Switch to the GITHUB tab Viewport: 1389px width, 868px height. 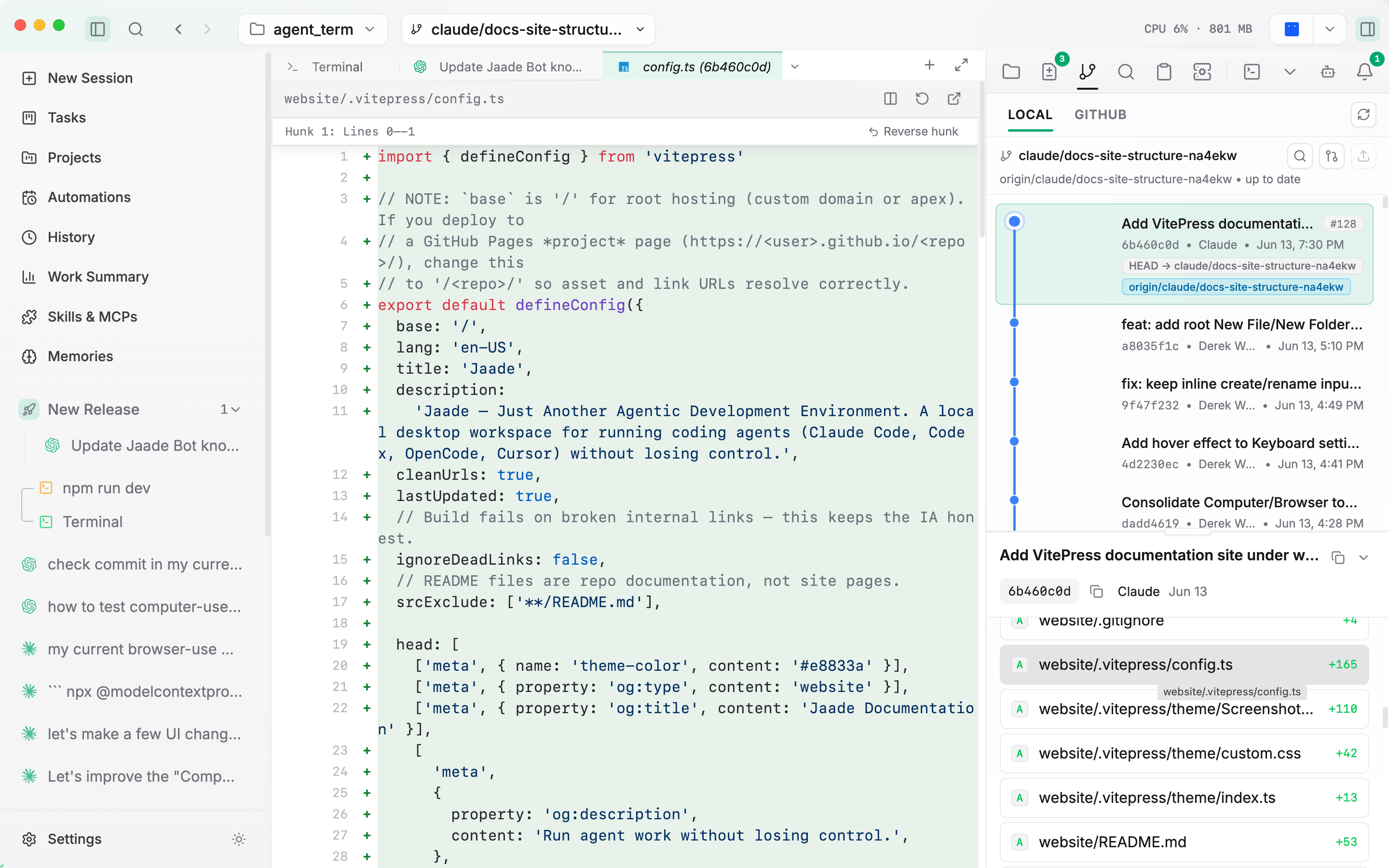(x=1100, y=115)
